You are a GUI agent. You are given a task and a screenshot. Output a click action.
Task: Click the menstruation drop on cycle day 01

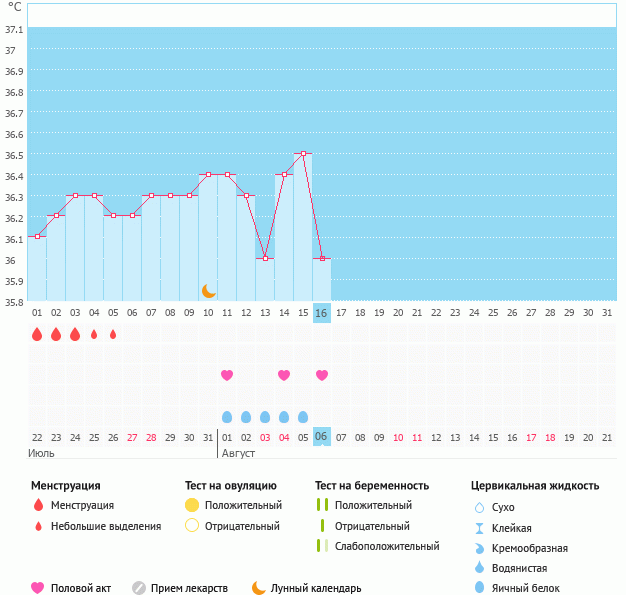click(x=37, y=334)
